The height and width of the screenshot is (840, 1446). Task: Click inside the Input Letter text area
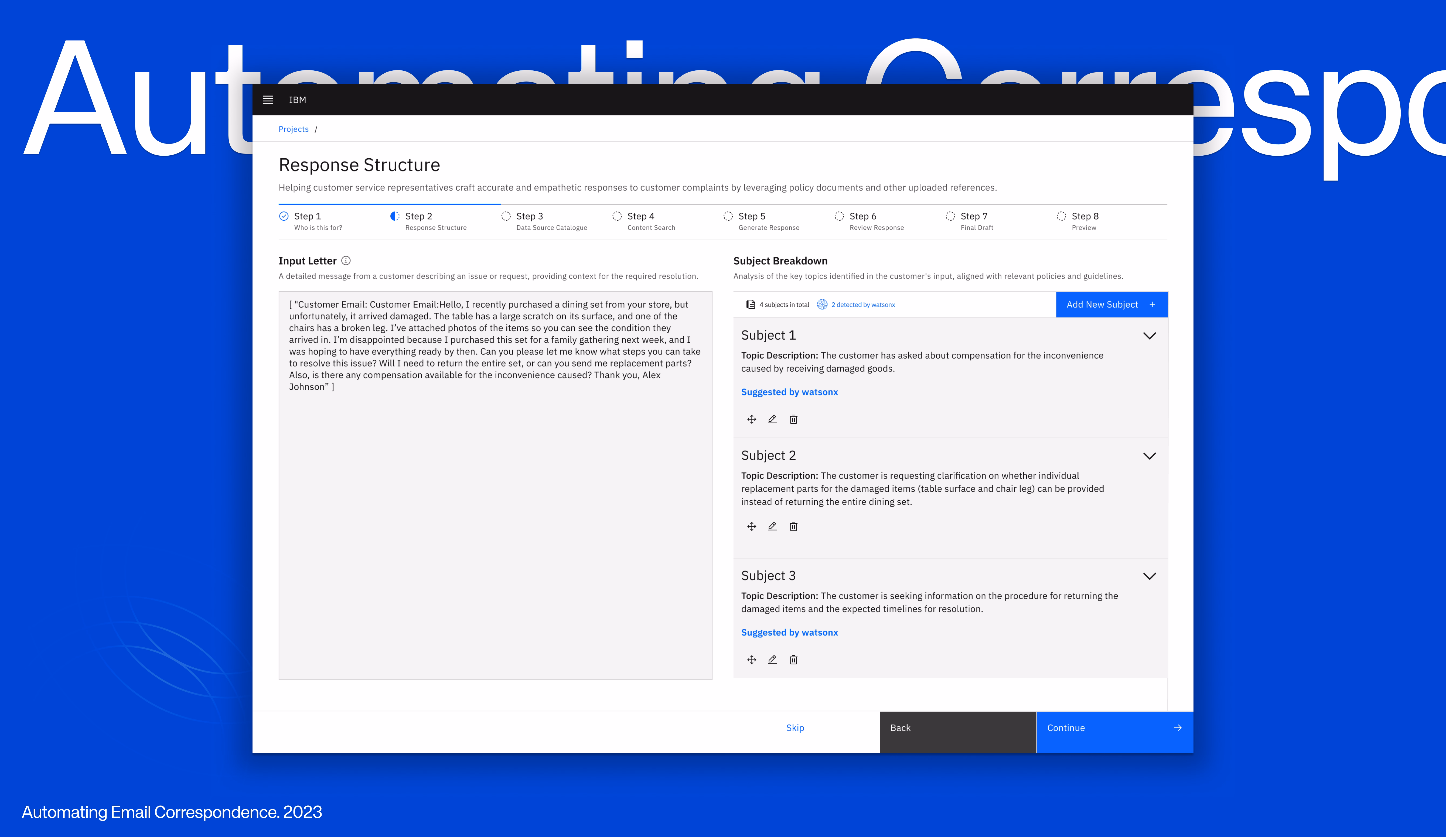coord(495,516)
